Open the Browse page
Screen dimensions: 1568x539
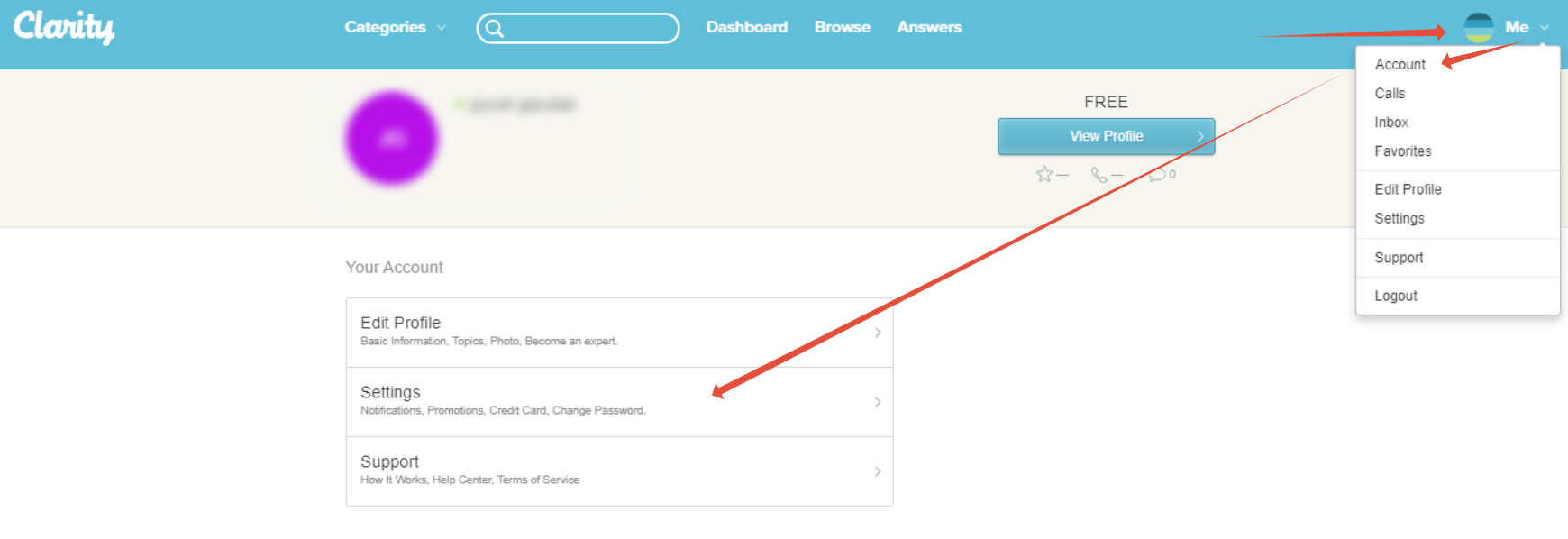tap(843, 27)
